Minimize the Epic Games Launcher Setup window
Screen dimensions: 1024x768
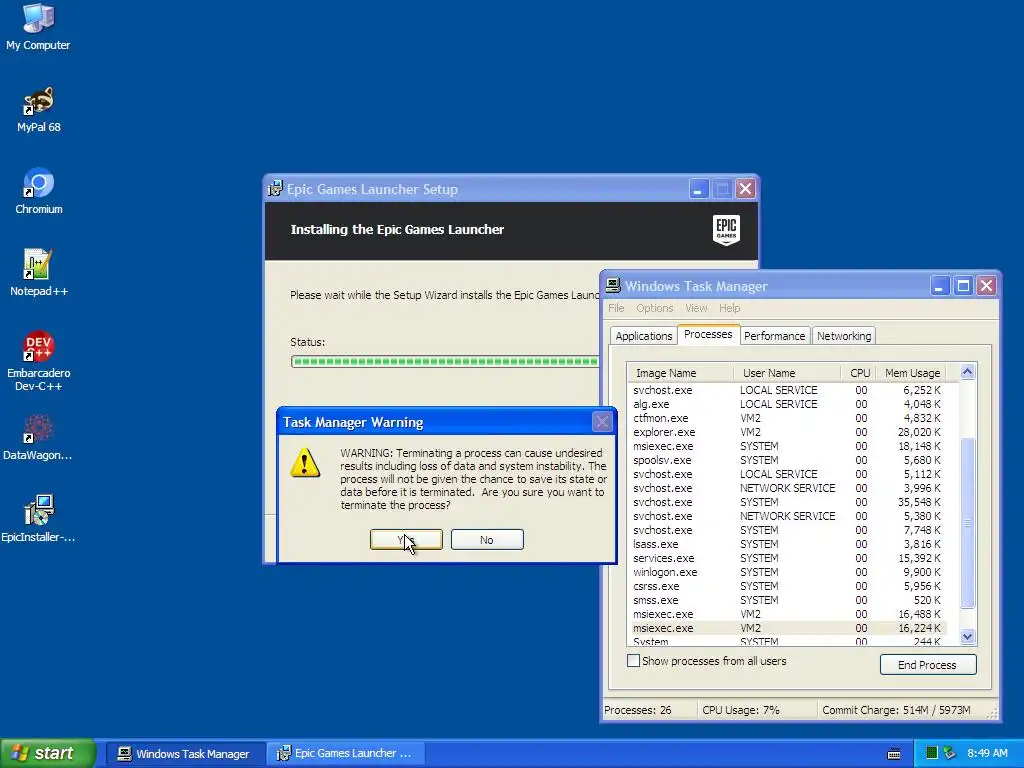point(698,189)
